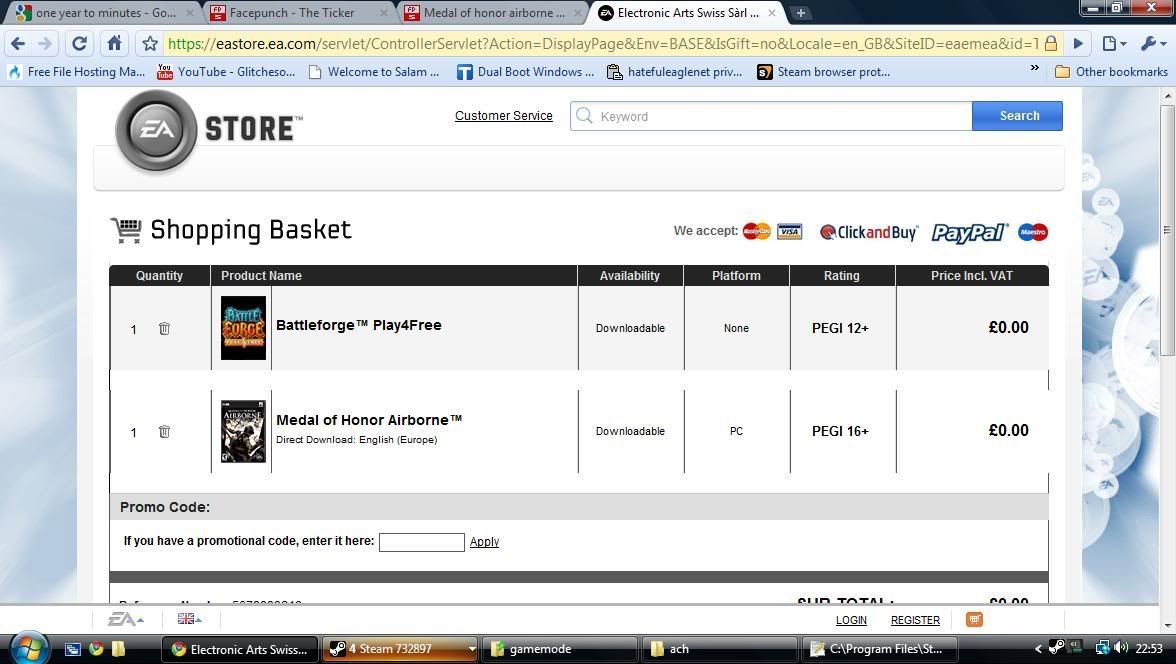Switch to the Medal of honor airborne tab
Viewport: 1176px width, 664px height.
coord(493,13)
